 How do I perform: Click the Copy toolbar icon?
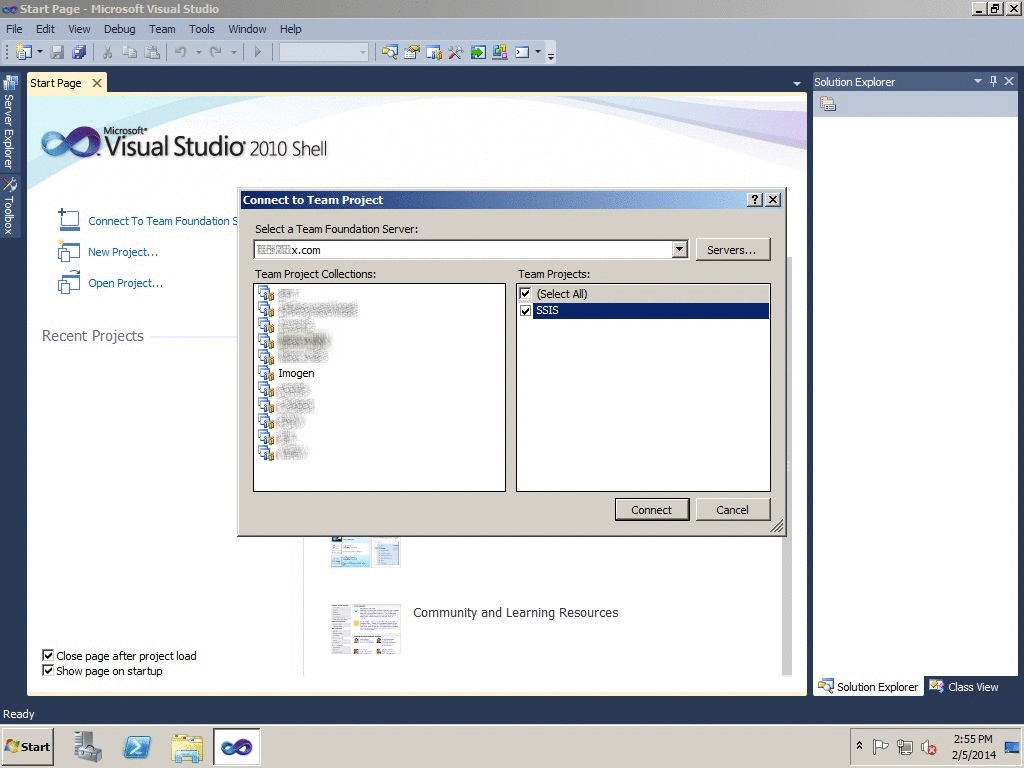(x=130, y=52)
